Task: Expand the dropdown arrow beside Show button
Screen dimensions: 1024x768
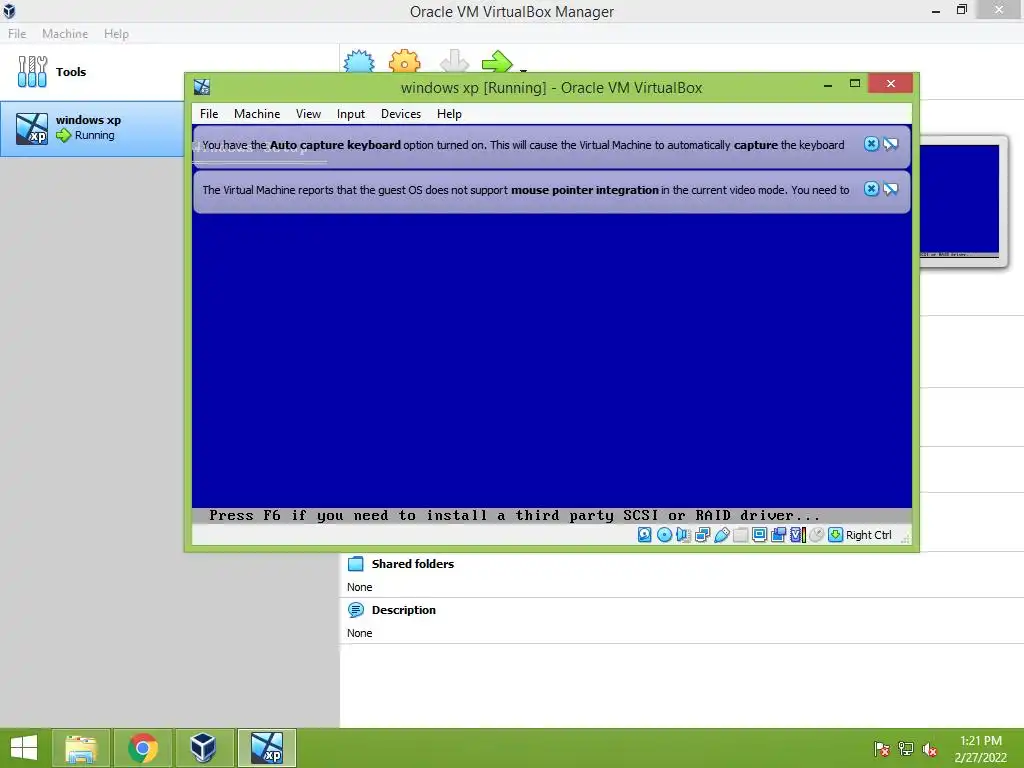Action: [x=523, y=69]
